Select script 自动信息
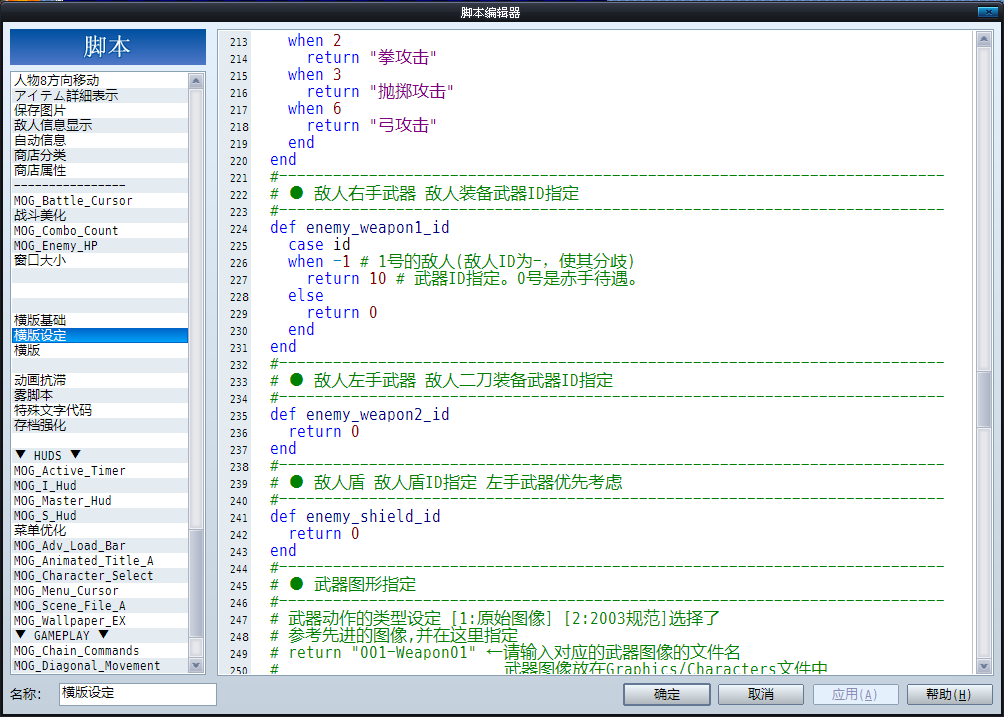Image resolution: width=1004 pixels, height=717 pixels. pos(100,140)
